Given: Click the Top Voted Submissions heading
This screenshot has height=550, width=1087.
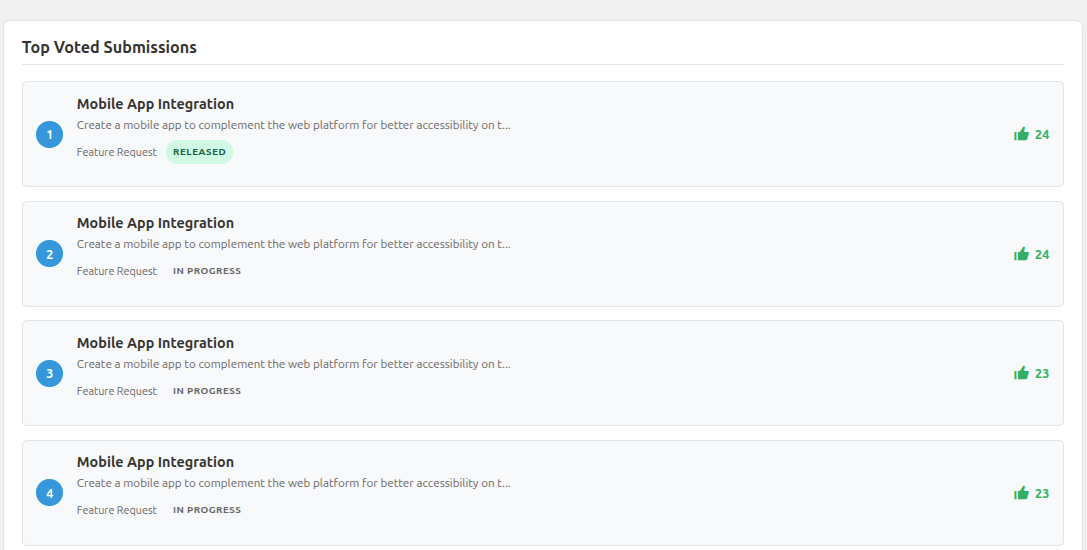Looking at the screenshot, I should click(x=109, y=47).
